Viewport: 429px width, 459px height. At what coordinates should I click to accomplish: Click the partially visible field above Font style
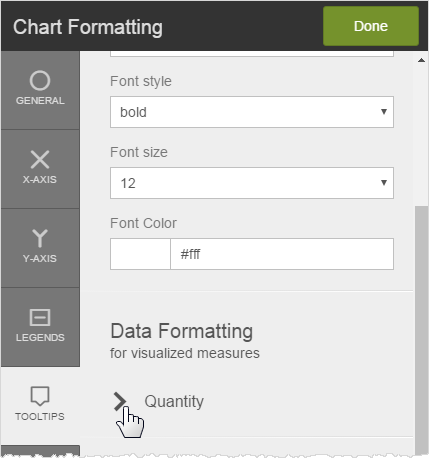coord(252,54)
